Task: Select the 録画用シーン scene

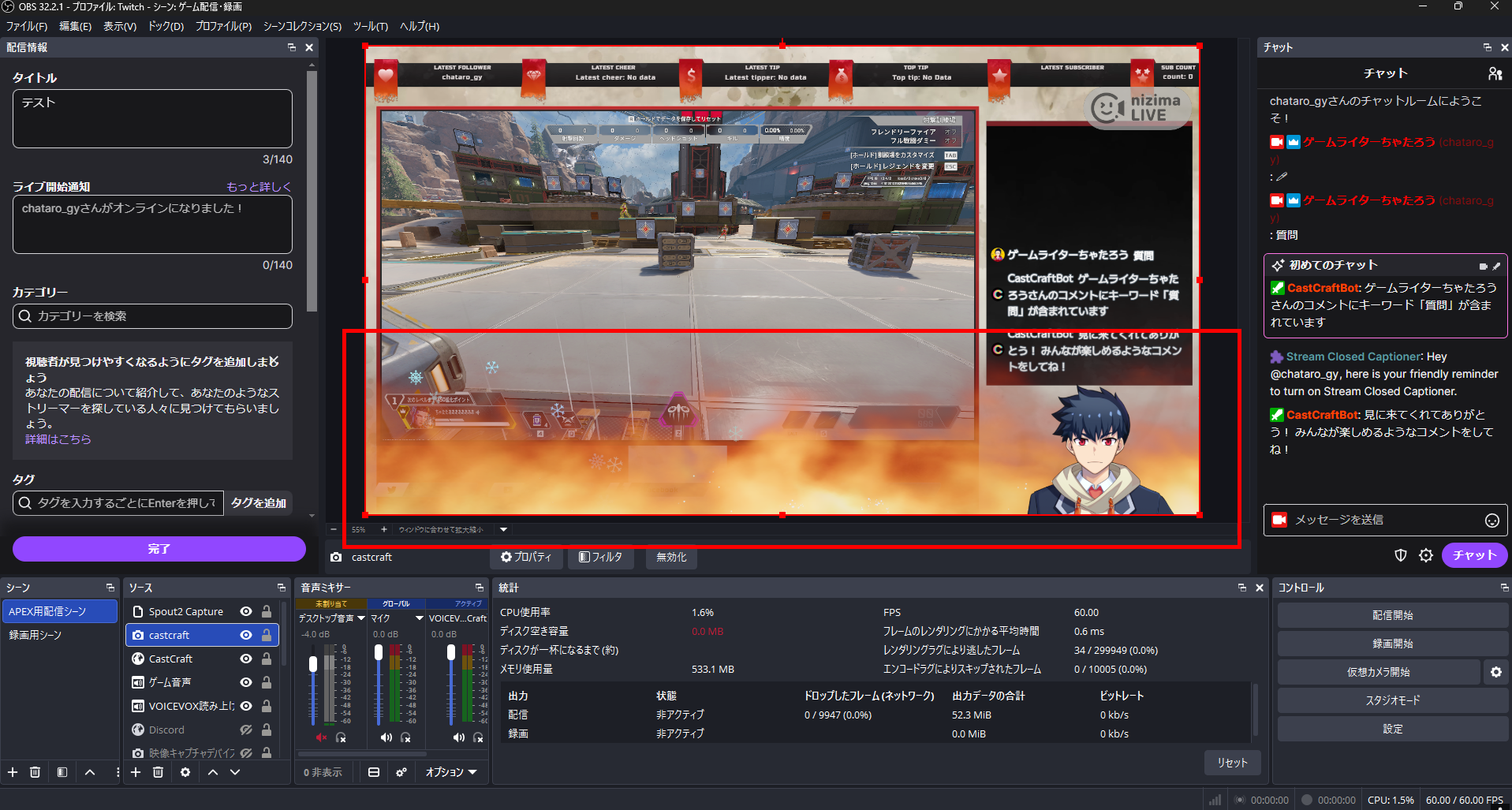Action: 59,635
